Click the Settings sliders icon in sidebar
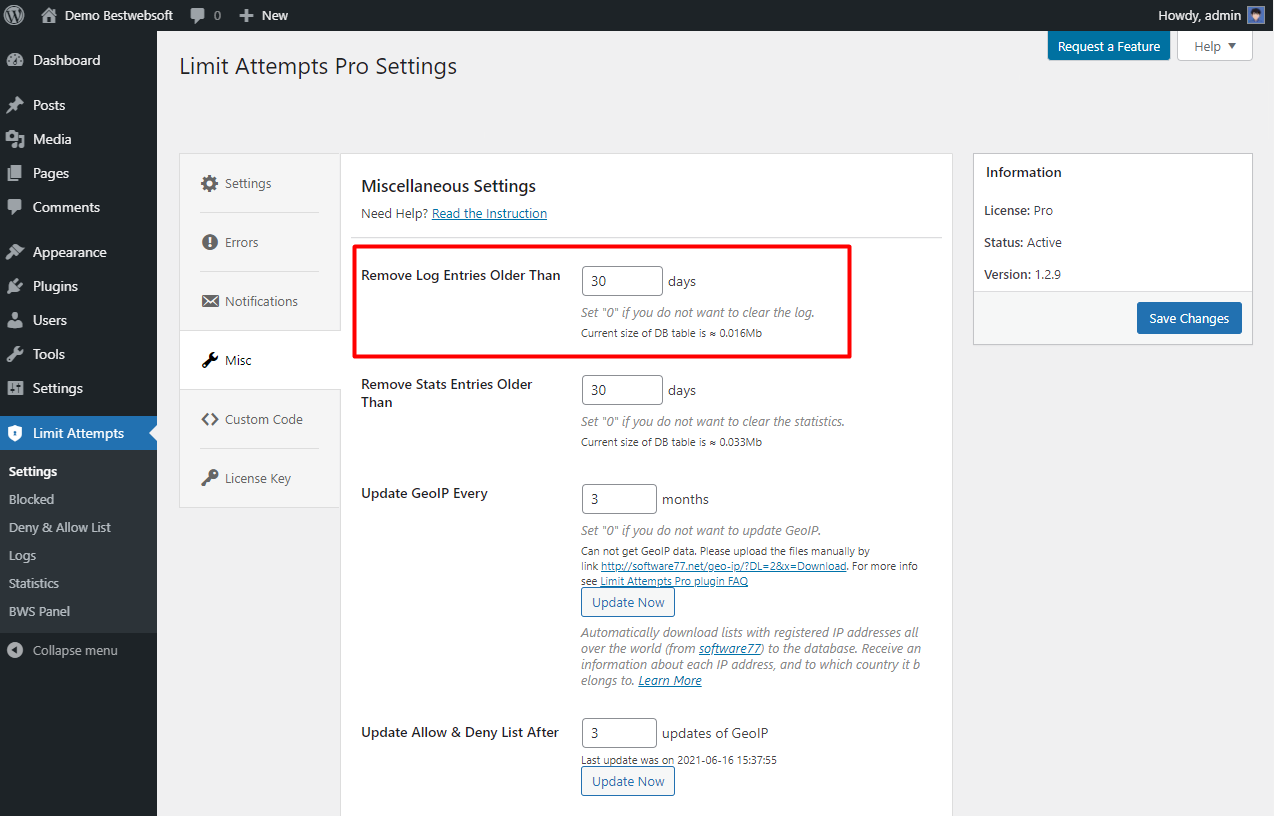This screenshot has width=1274, height=816. tap(15, 388)
